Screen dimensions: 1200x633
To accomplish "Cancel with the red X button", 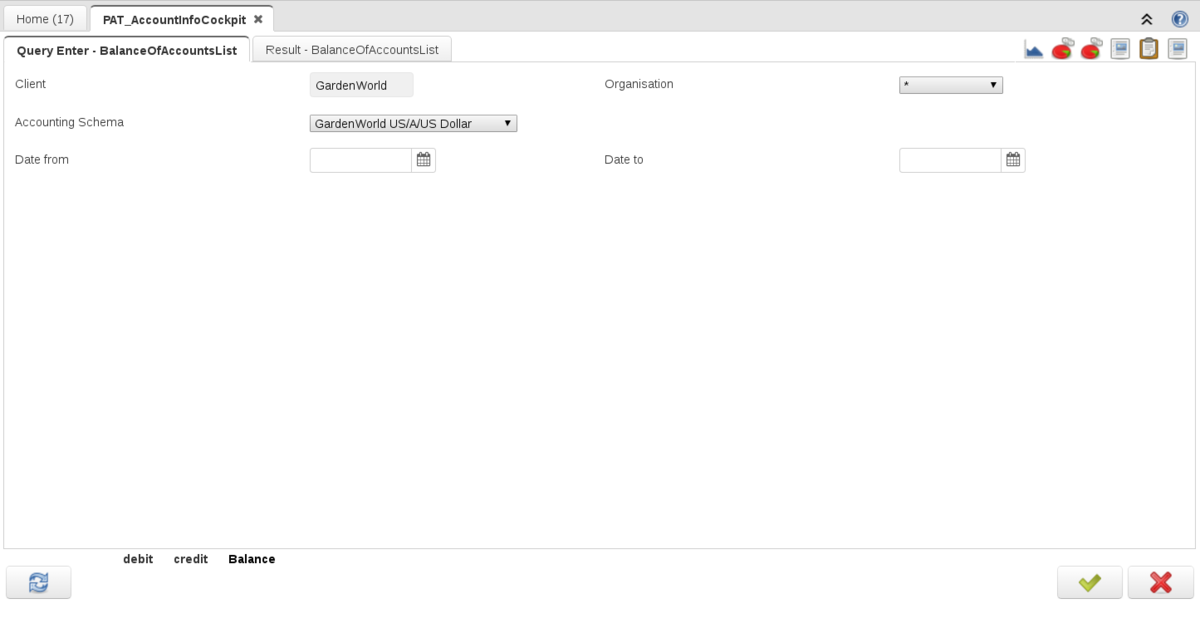I will 1160,582.
